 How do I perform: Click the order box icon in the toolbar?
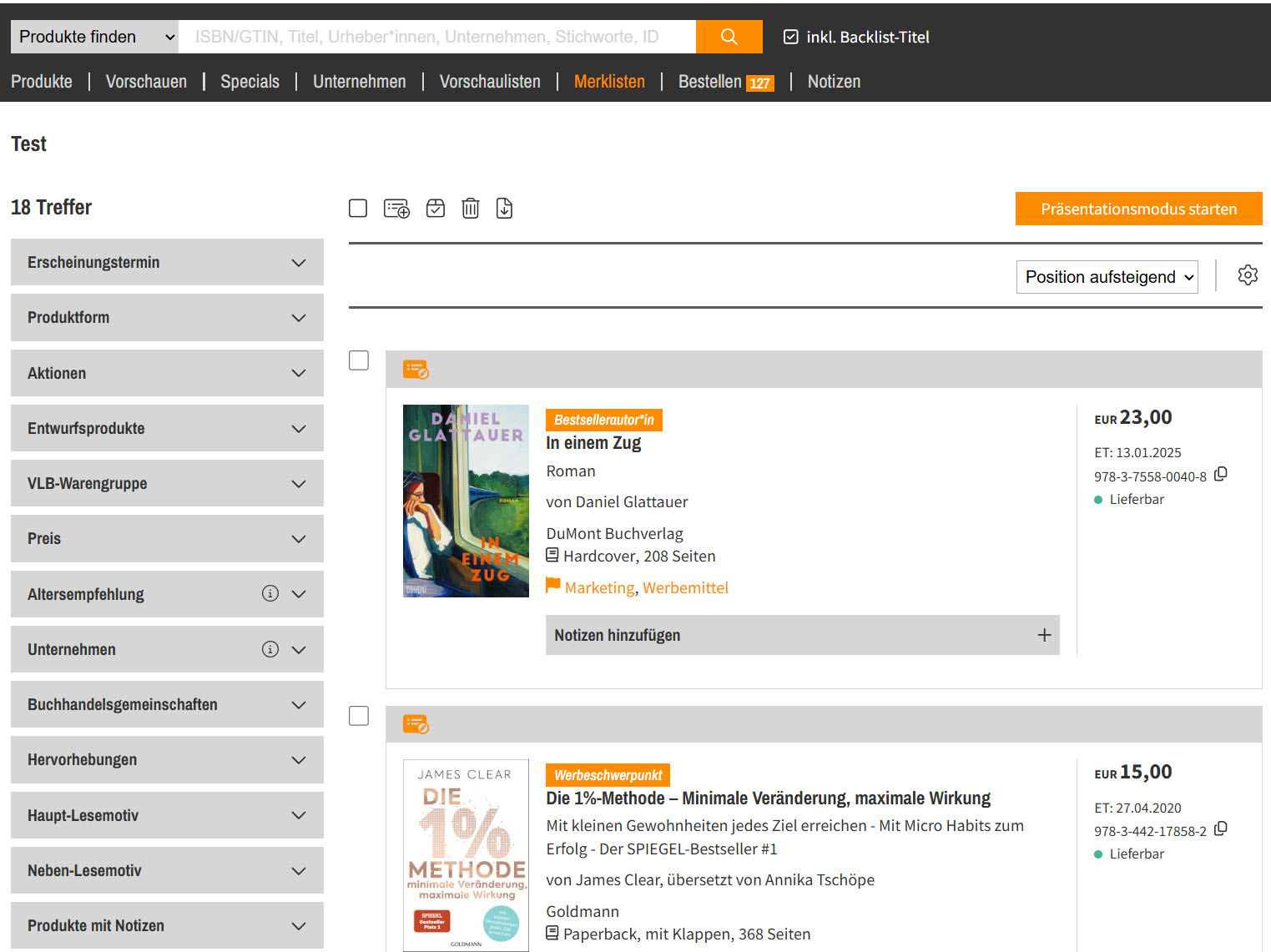(x=436, y=209)
